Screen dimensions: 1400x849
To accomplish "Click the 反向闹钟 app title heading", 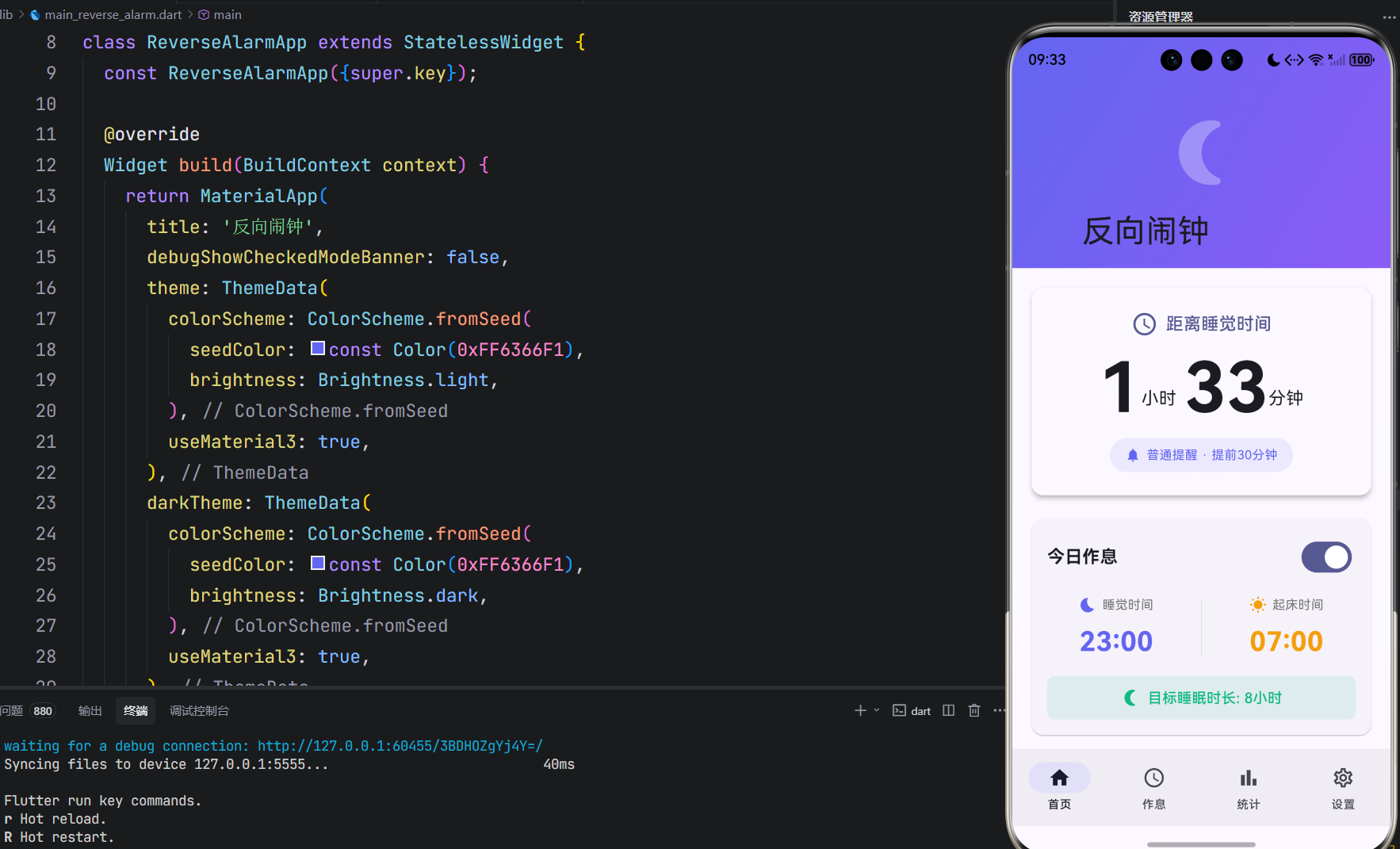I will point(1146,231).
